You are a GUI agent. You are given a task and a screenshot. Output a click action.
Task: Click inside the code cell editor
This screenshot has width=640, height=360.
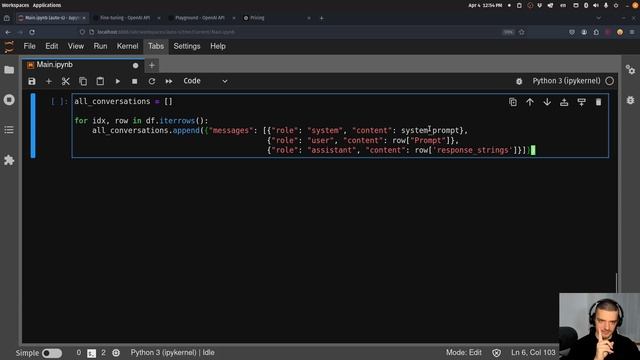340,125
